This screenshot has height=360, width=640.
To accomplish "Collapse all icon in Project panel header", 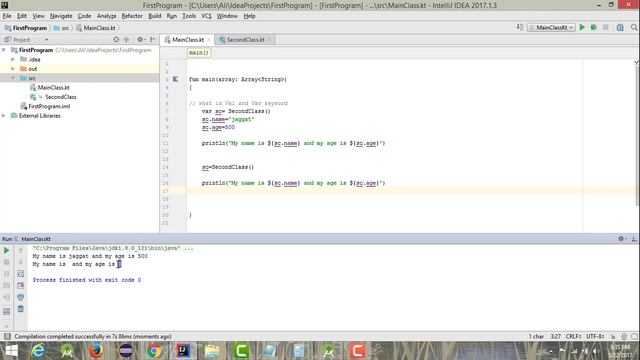I will [127, 40].
